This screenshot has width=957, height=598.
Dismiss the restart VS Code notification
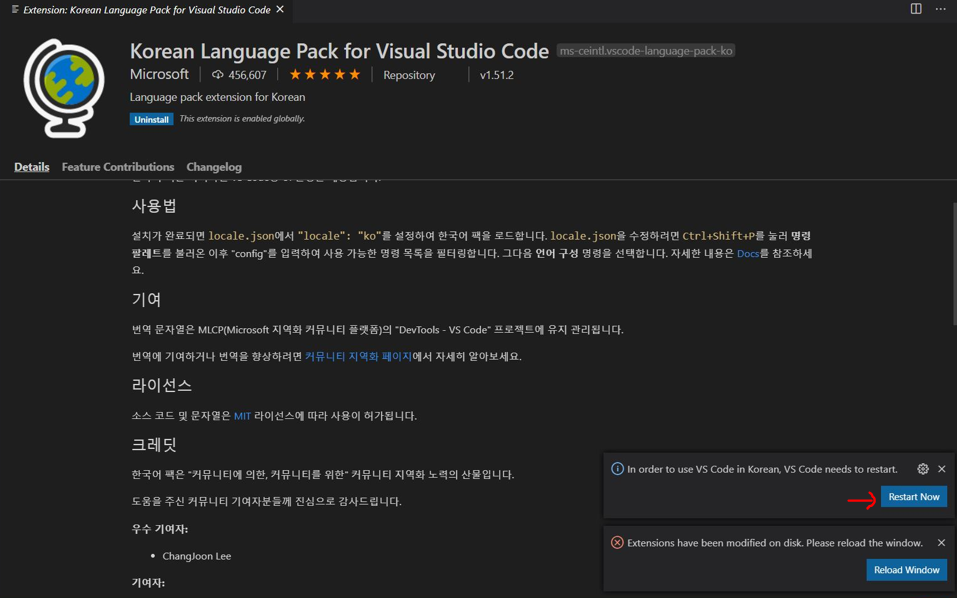pos(942,469)
